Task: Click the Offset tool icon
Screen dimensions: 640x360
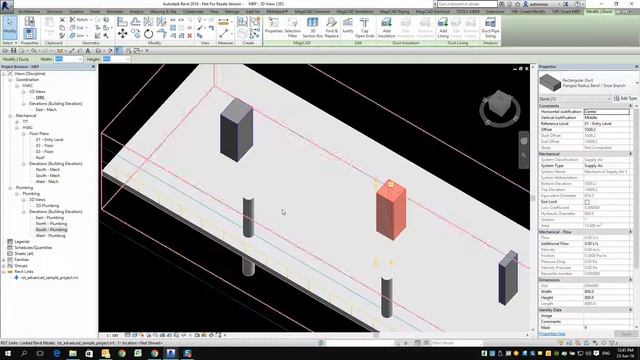Action: click(135, 22)
